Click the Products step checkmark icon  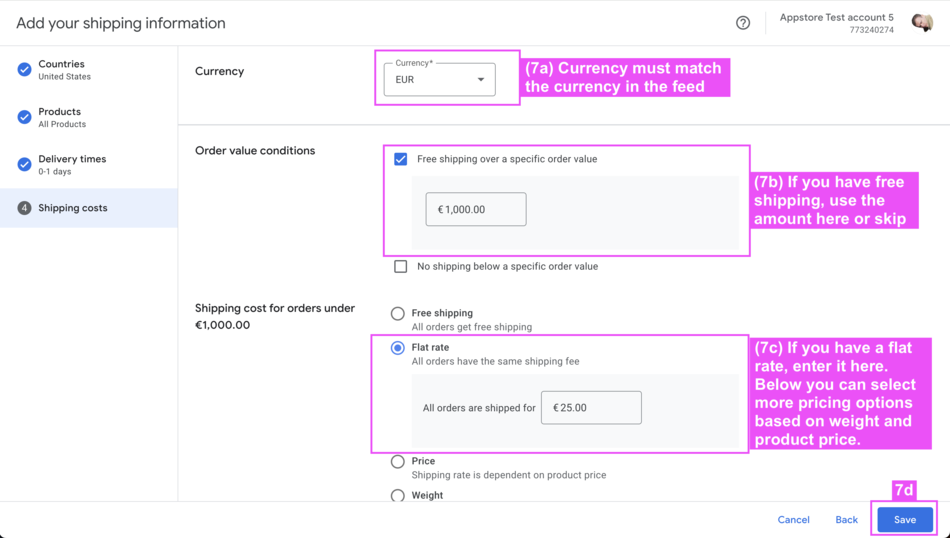point(24,117)
